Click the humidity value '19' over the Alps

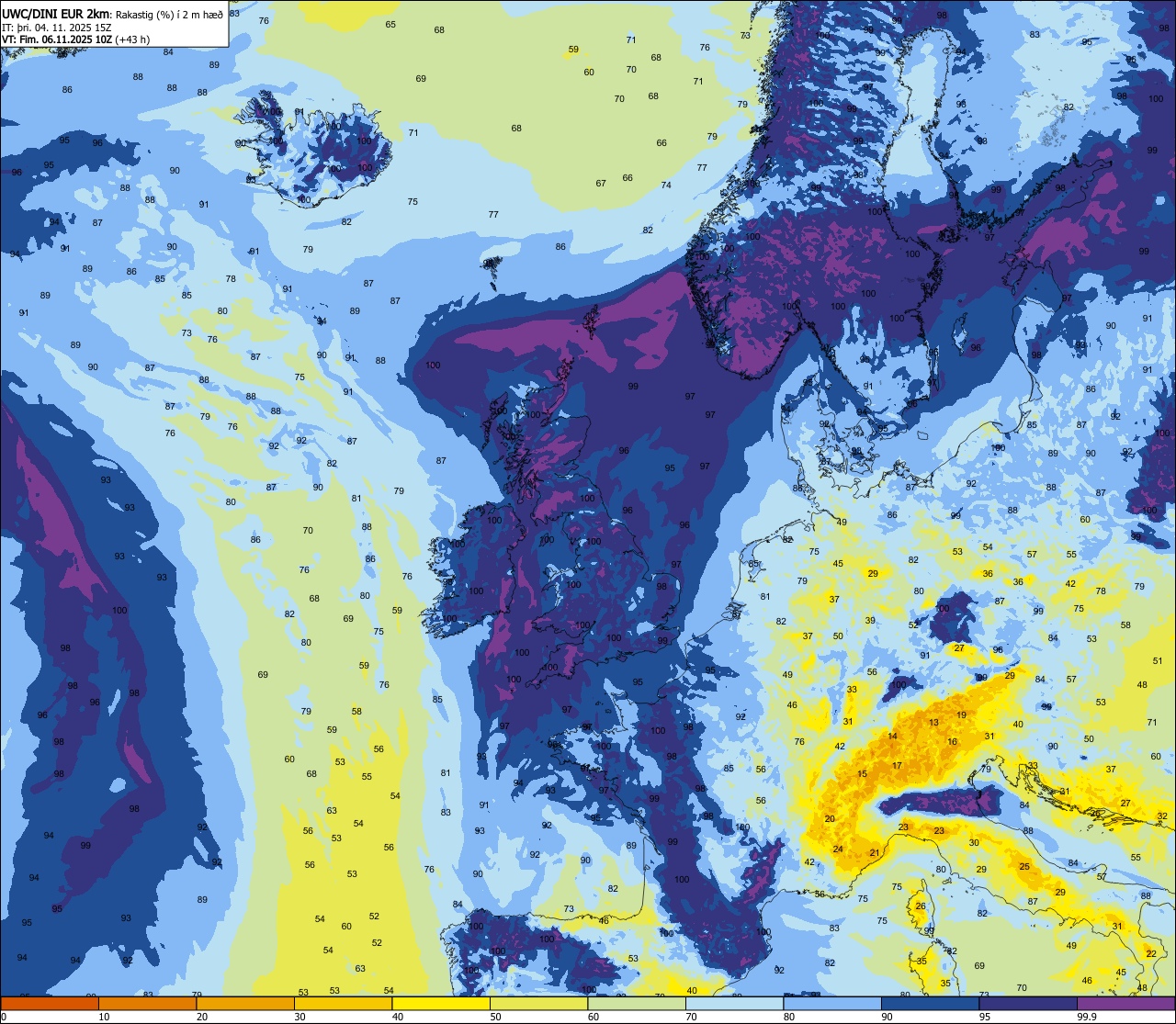tap(961, 715)
